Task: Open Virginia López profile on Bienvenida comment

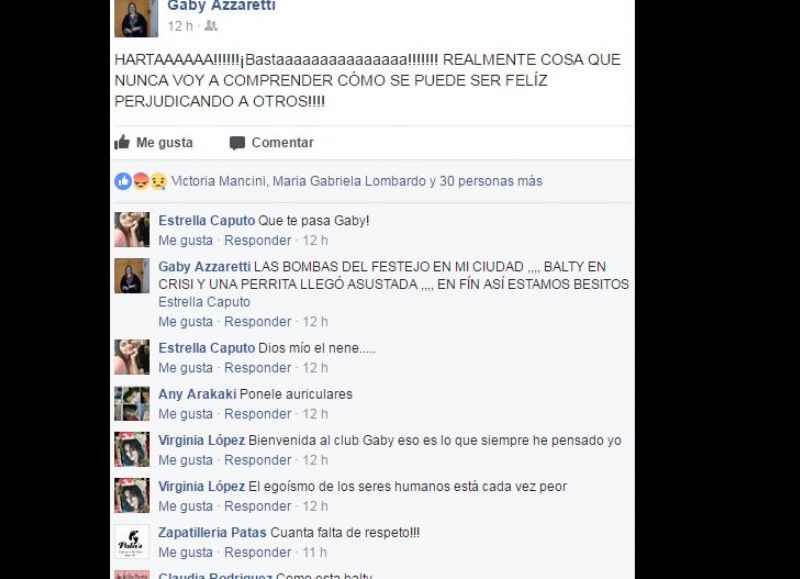Action: pos(202,440)
